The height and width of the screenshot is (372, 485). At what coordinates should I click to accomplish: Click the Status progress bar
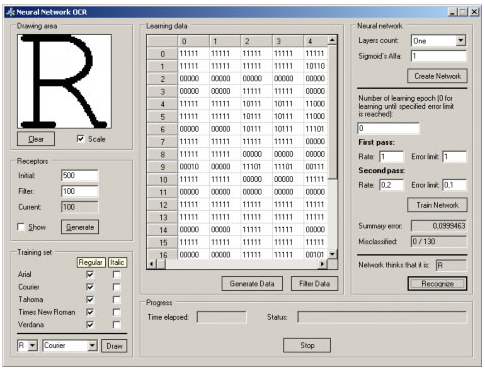point(382,317)
